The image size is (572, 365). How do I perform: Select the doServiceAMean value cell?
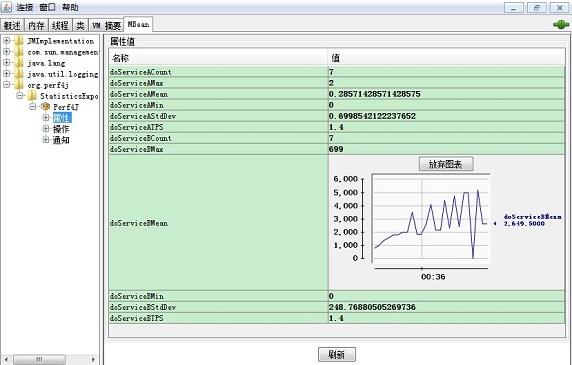tap(446, 94)
